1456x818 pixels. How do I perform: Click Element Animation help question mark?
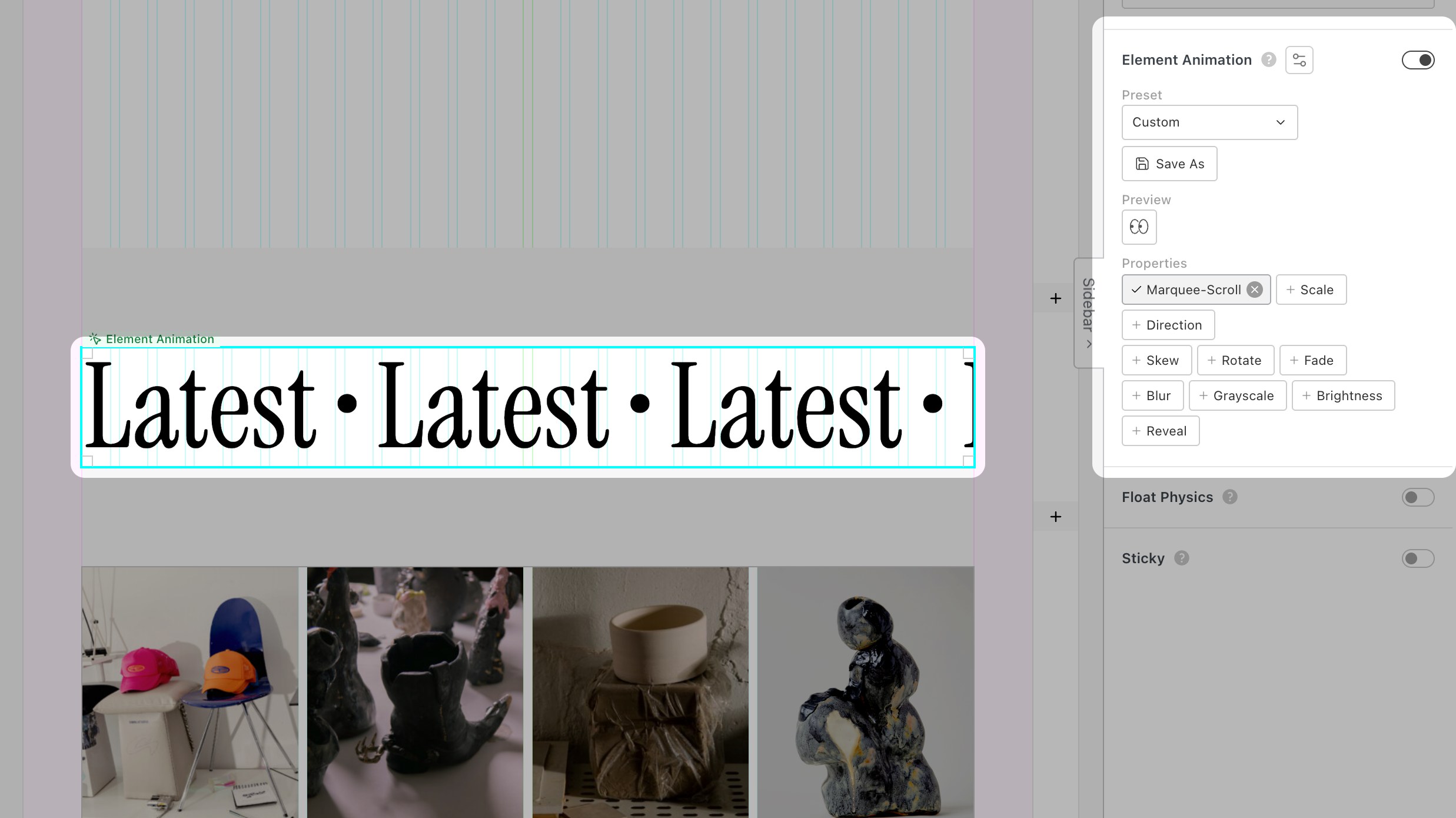1269,60
